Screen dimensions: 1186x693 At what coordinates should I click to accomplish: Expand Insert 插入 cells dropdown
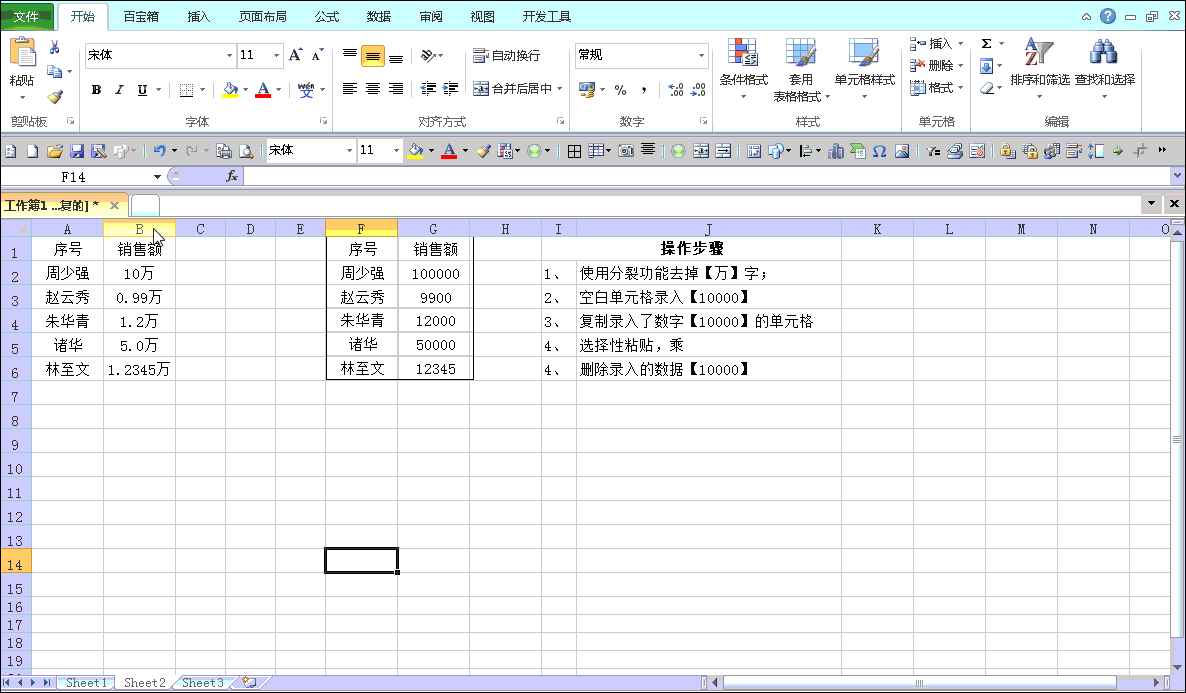click(x=961, y=44)
